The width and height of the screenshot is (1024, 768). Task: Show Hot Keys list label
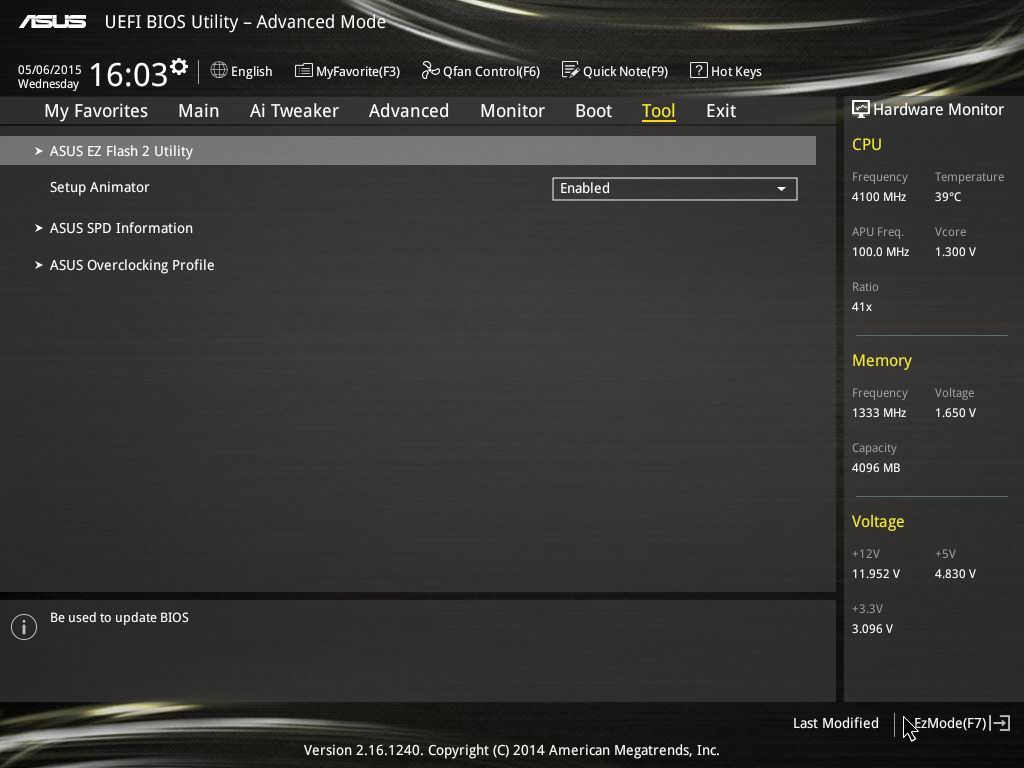(736, 71)
